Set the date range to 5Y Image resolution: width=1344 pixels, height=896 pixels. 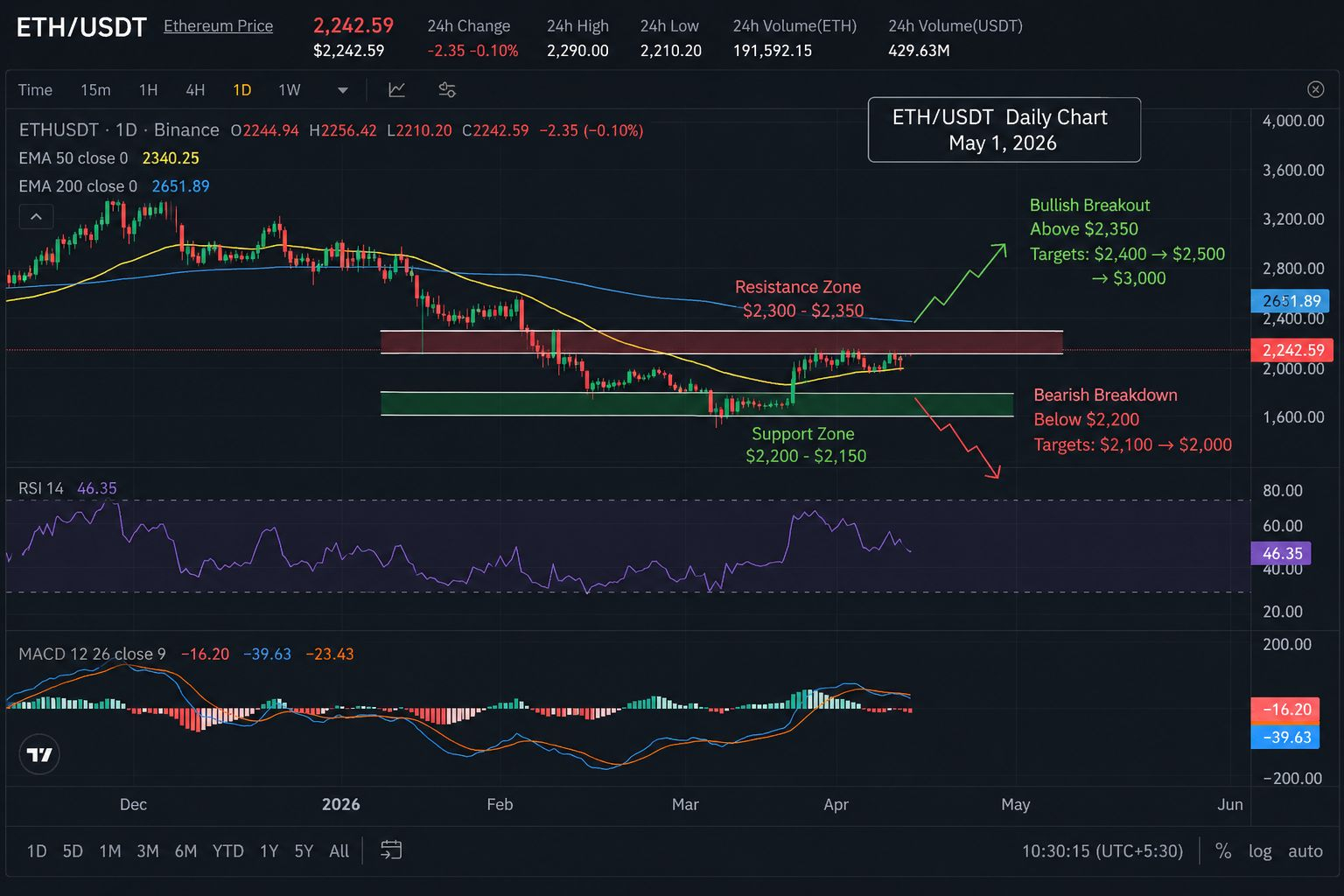point(304,850)
